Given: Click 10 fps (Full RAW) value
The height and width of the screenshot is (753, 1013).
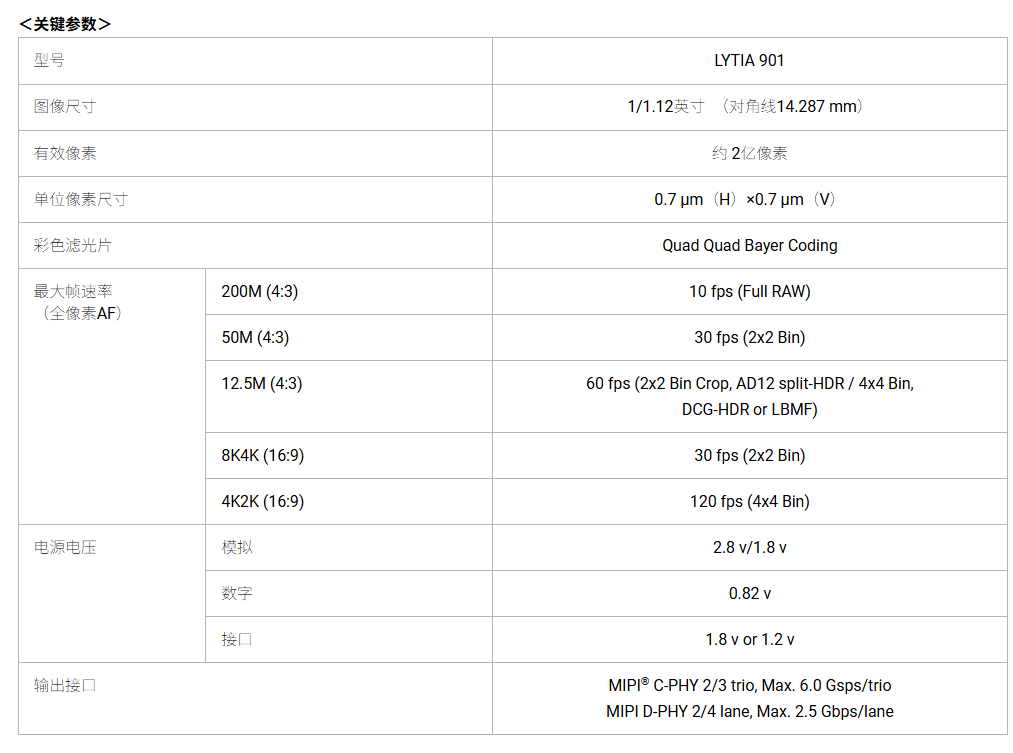Looking at the screenshot, I should pos(749,291).
